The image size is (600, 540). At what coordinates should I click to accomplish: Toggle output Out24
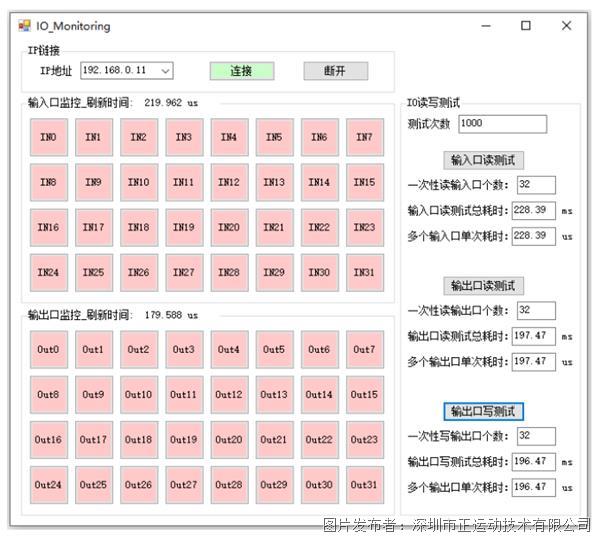point(49,485)
